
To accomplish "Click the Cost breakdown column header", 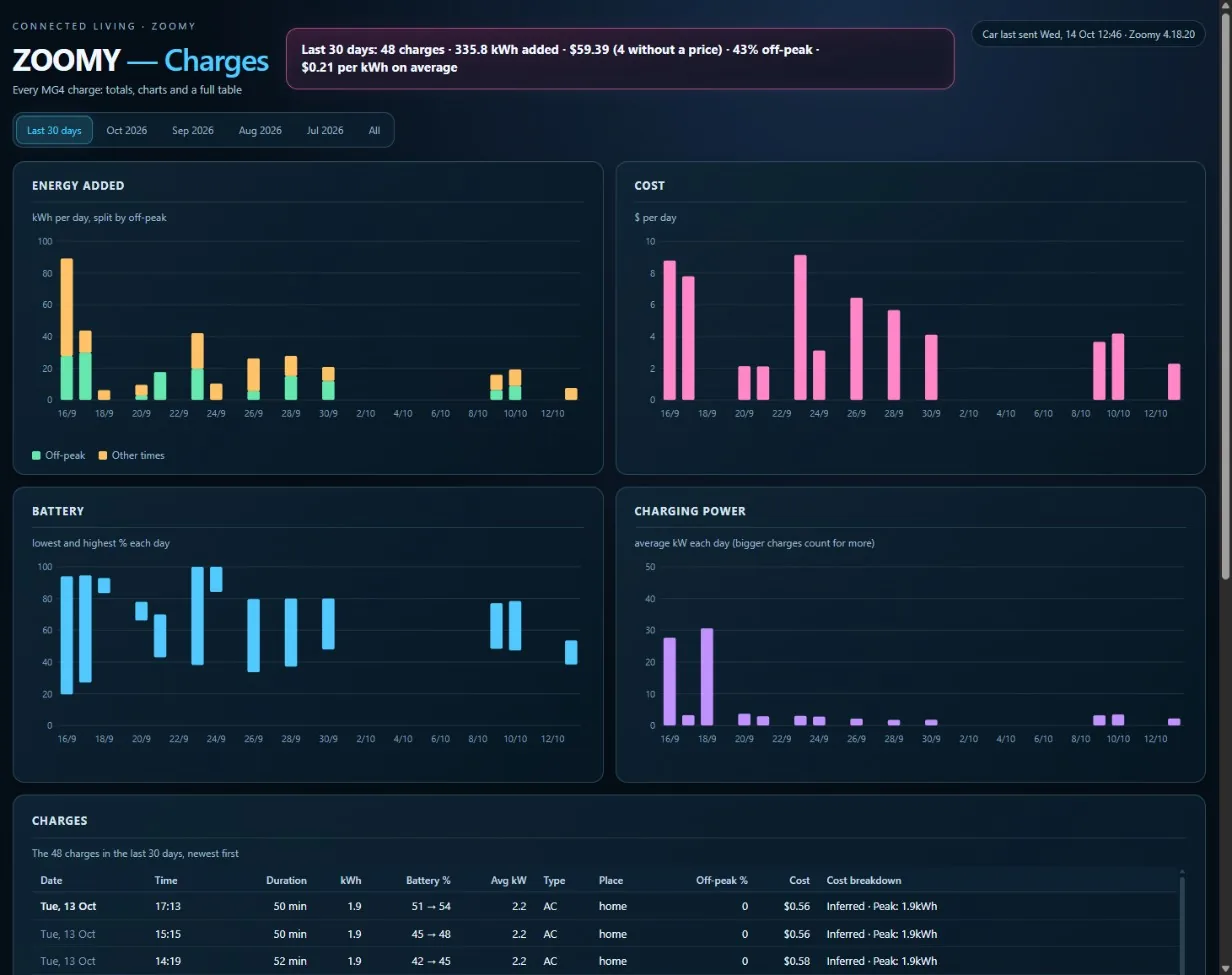I will pos(863,880).
